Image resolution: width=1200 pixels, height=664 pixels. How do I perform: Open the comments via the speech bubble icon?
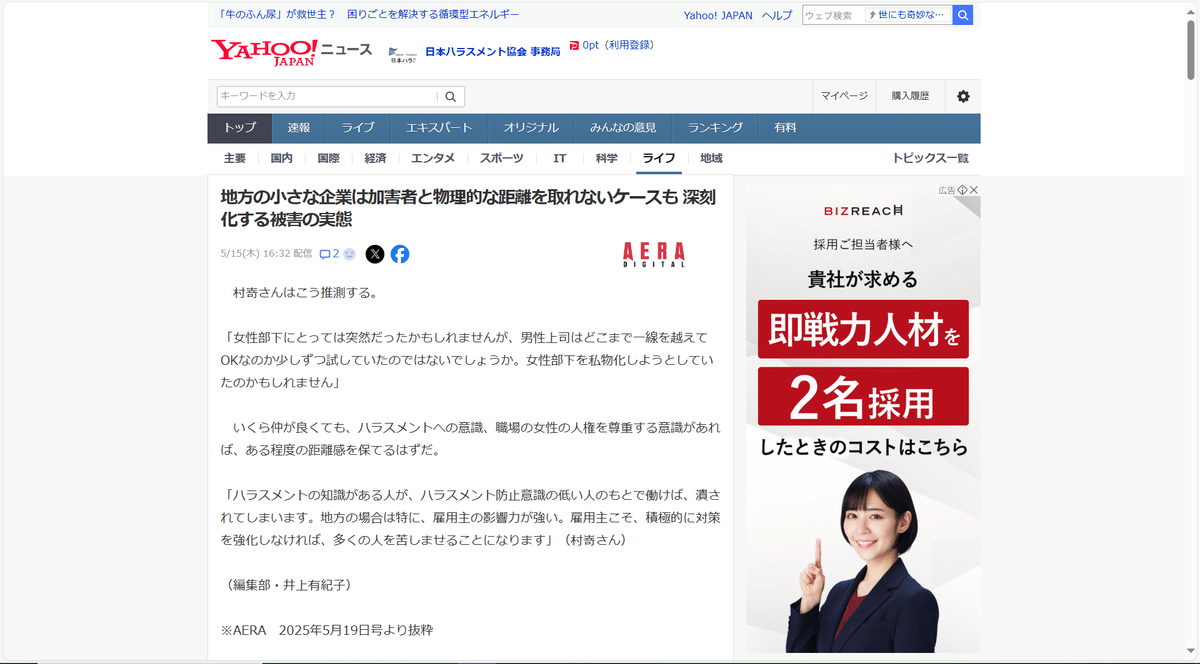[327, 254]
